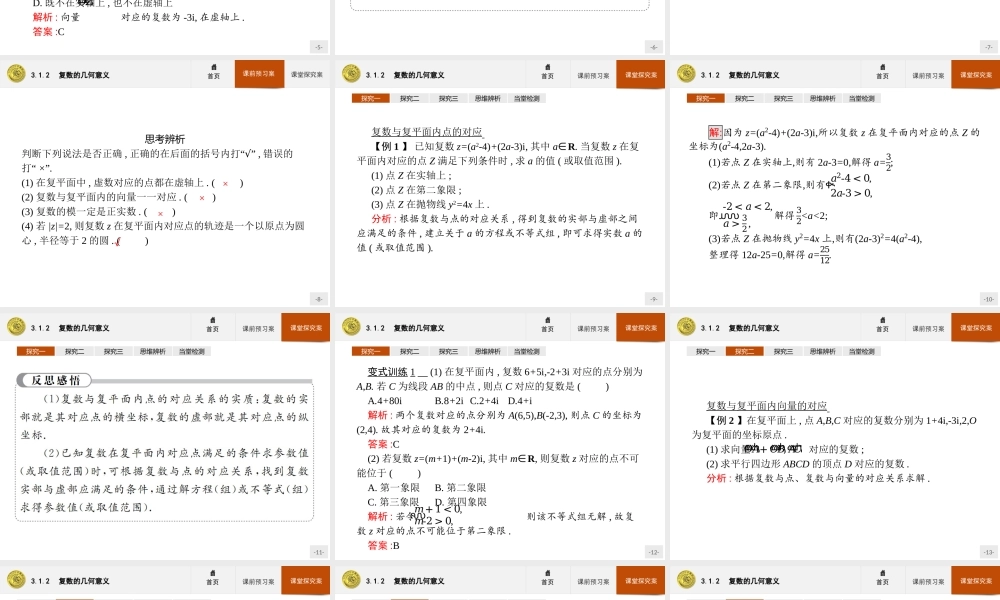Click the gold medallion emblem on slide -9- header
Image resolution: width=1000 pixels, height=600 pixels.
point(350,73)
